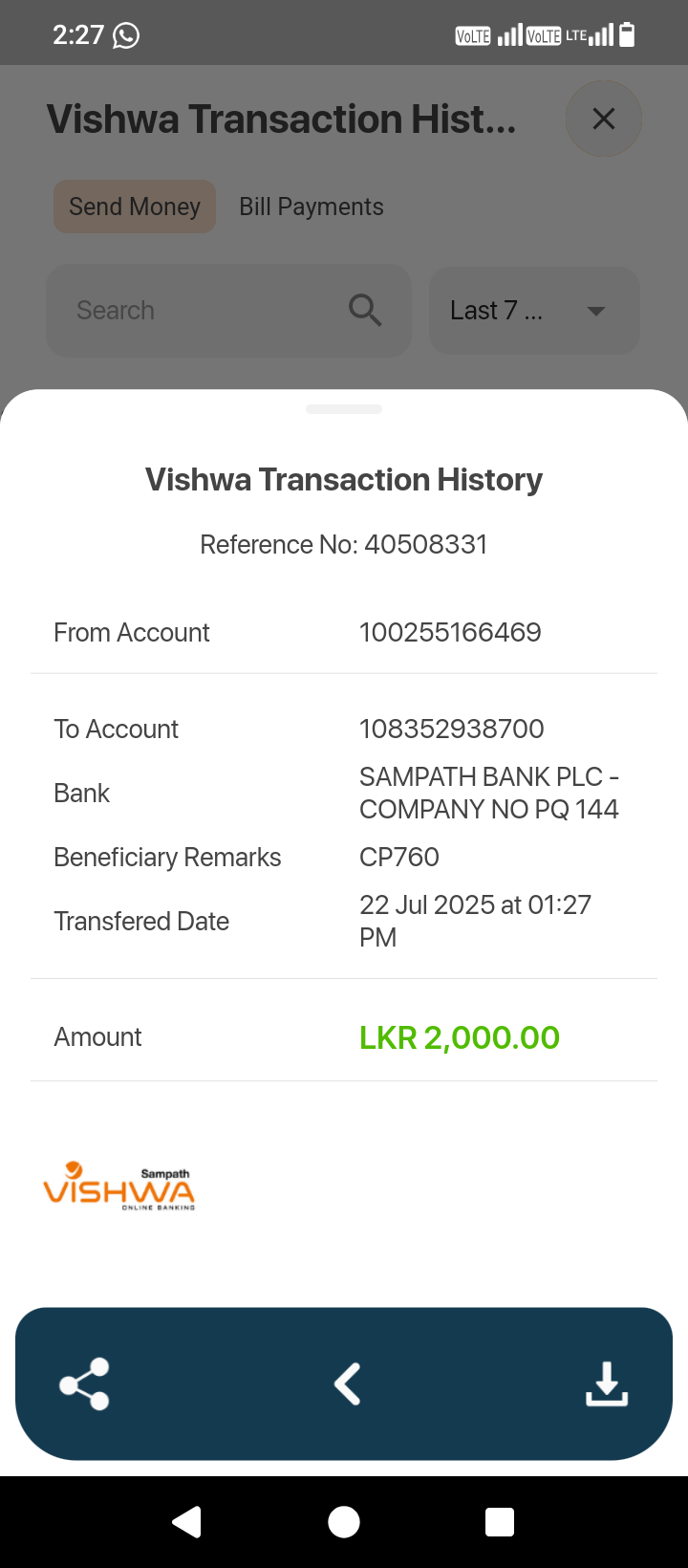Viewport: 688px width, 1568px height.
Task: Switch to the Bill Payments tab
Action: coord(312,207)
